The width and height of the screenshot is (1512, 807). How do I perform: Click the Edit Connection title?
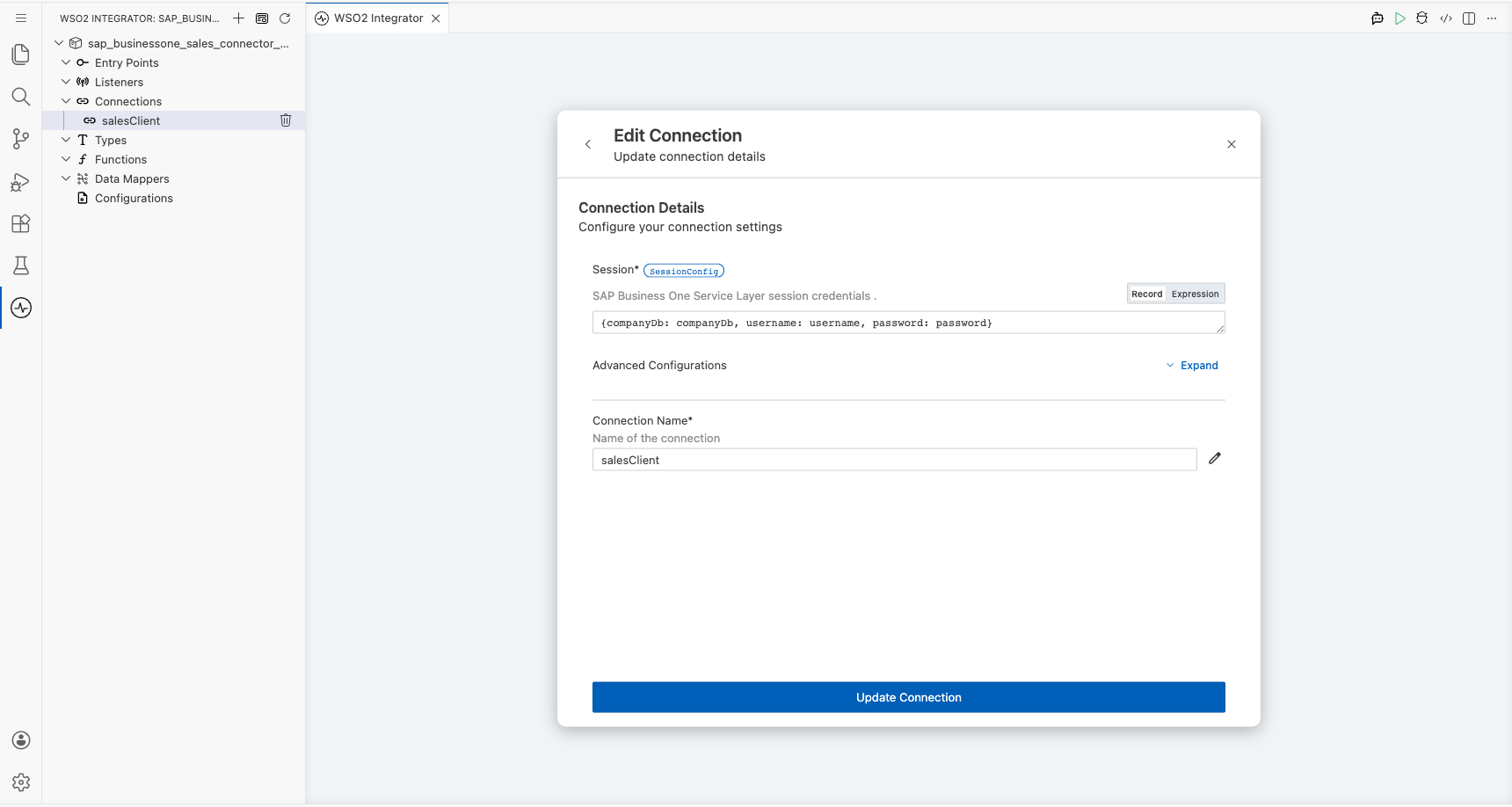pos(678,135)
